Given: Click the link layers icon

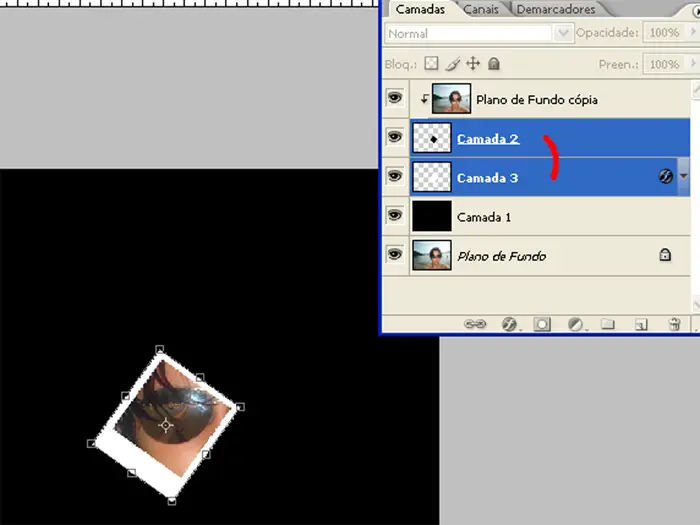Looking at the screenshot, I should pyautogui.click(x=476, y=324).
